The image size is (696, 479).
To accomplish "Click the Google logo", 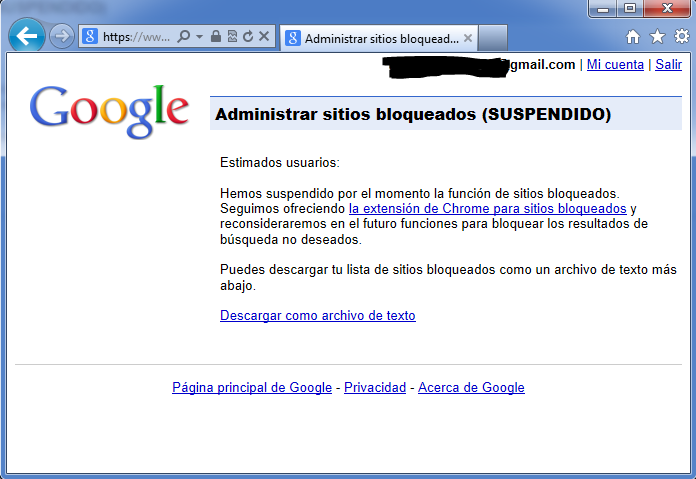I will click(x=109, y=111).
